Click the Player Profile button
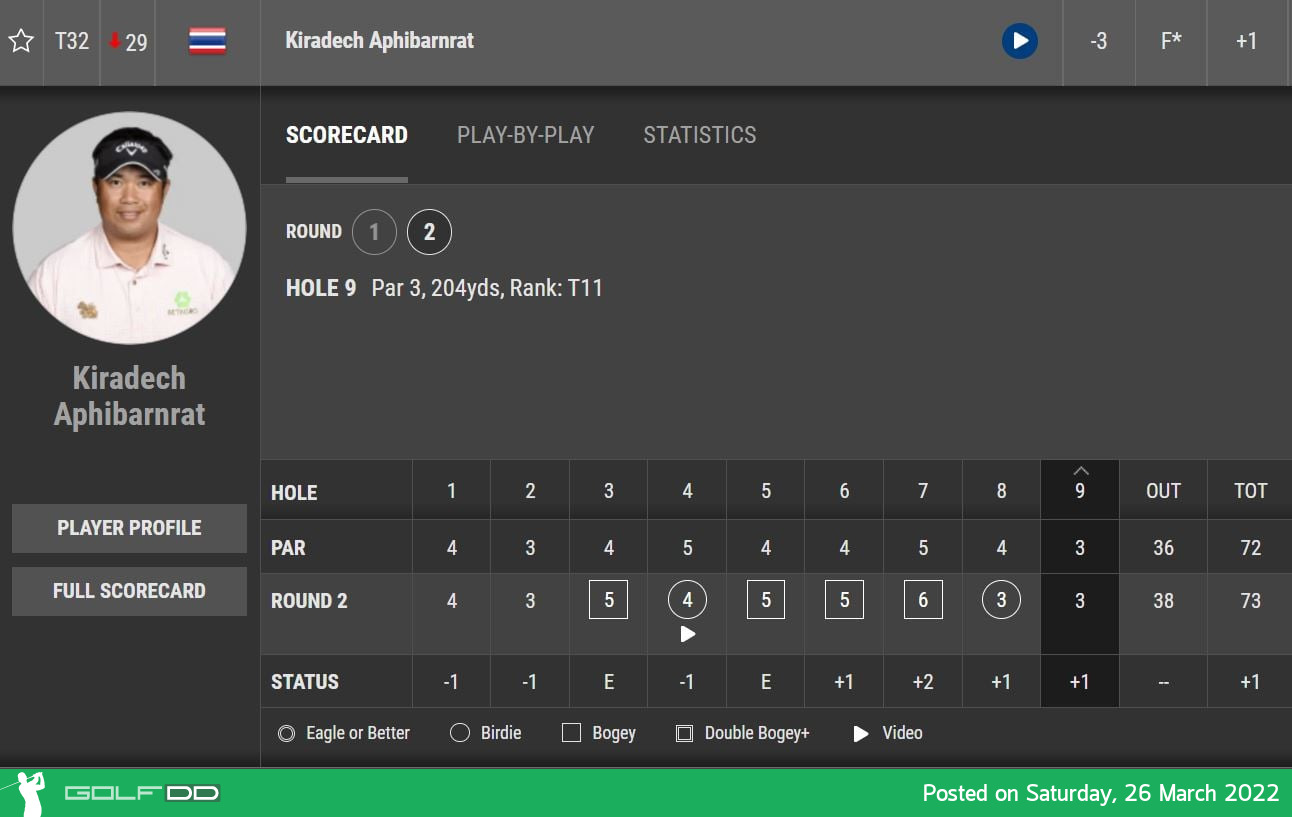The width and height of the screenshot is (1292, 817). point(129,528)
